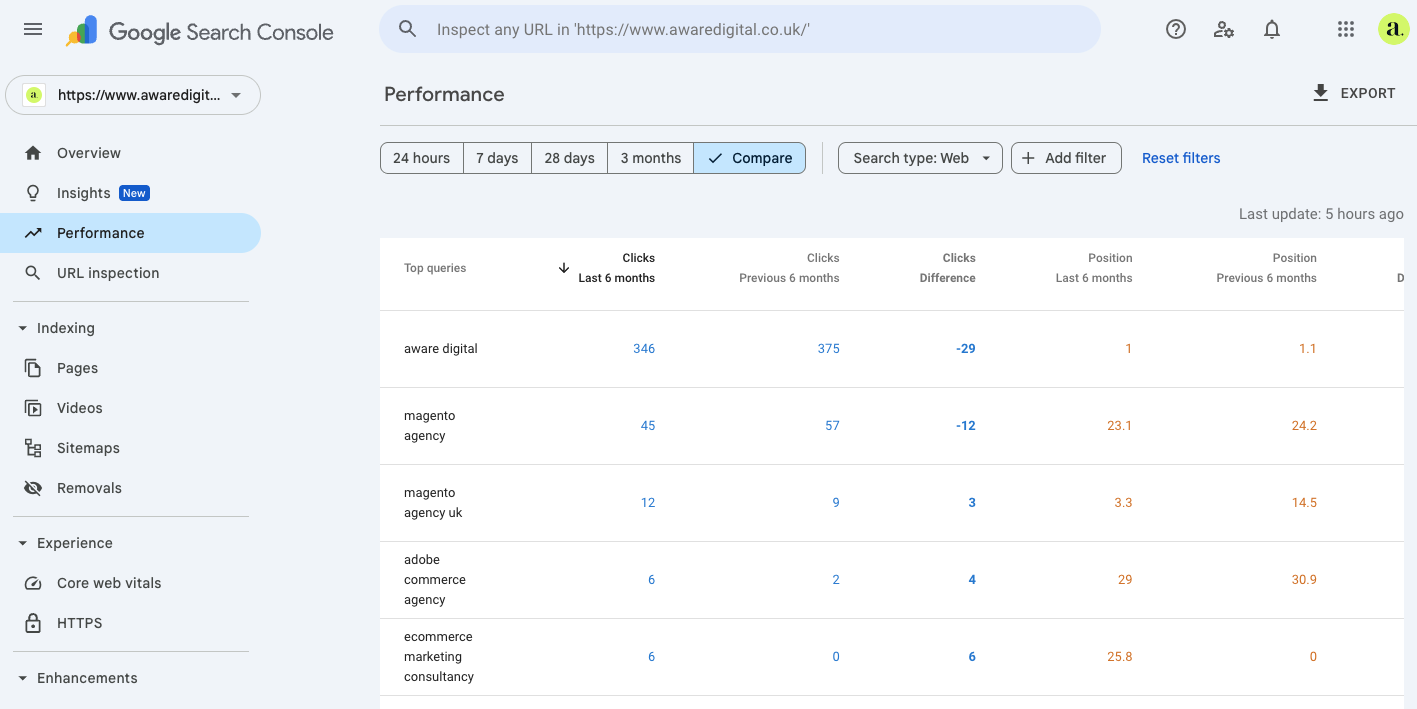Click the Performance trend icon
The image size is (1417, 709).
tap(33, 233)
